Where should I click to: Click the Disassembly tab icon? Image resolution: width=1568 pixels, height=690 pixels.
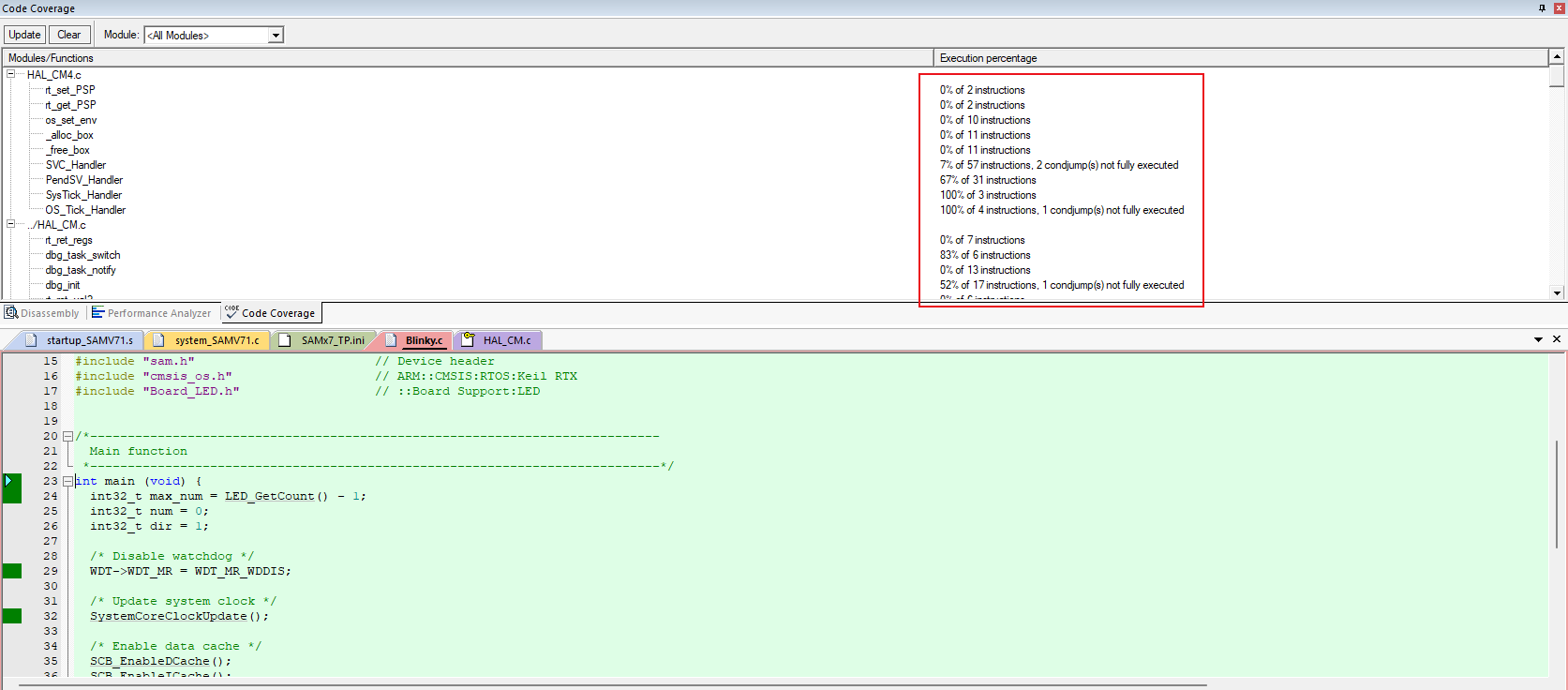coord(11,313)
